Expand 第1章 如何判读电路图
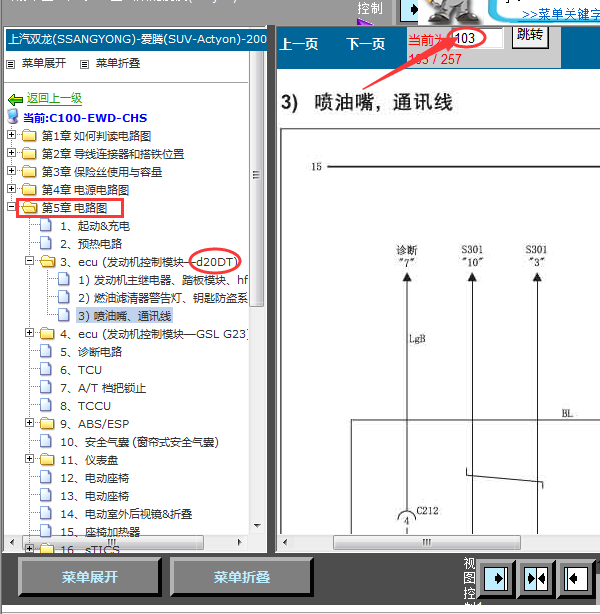Image resolution: width=600 pixels, height=614 pixels. (11, 135)
